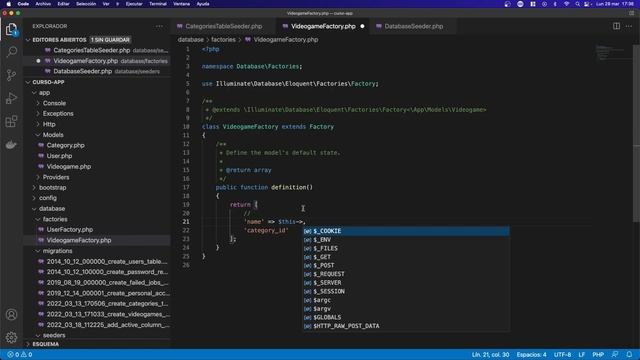Select the $_POST suggestion

[x=406, y=265]
